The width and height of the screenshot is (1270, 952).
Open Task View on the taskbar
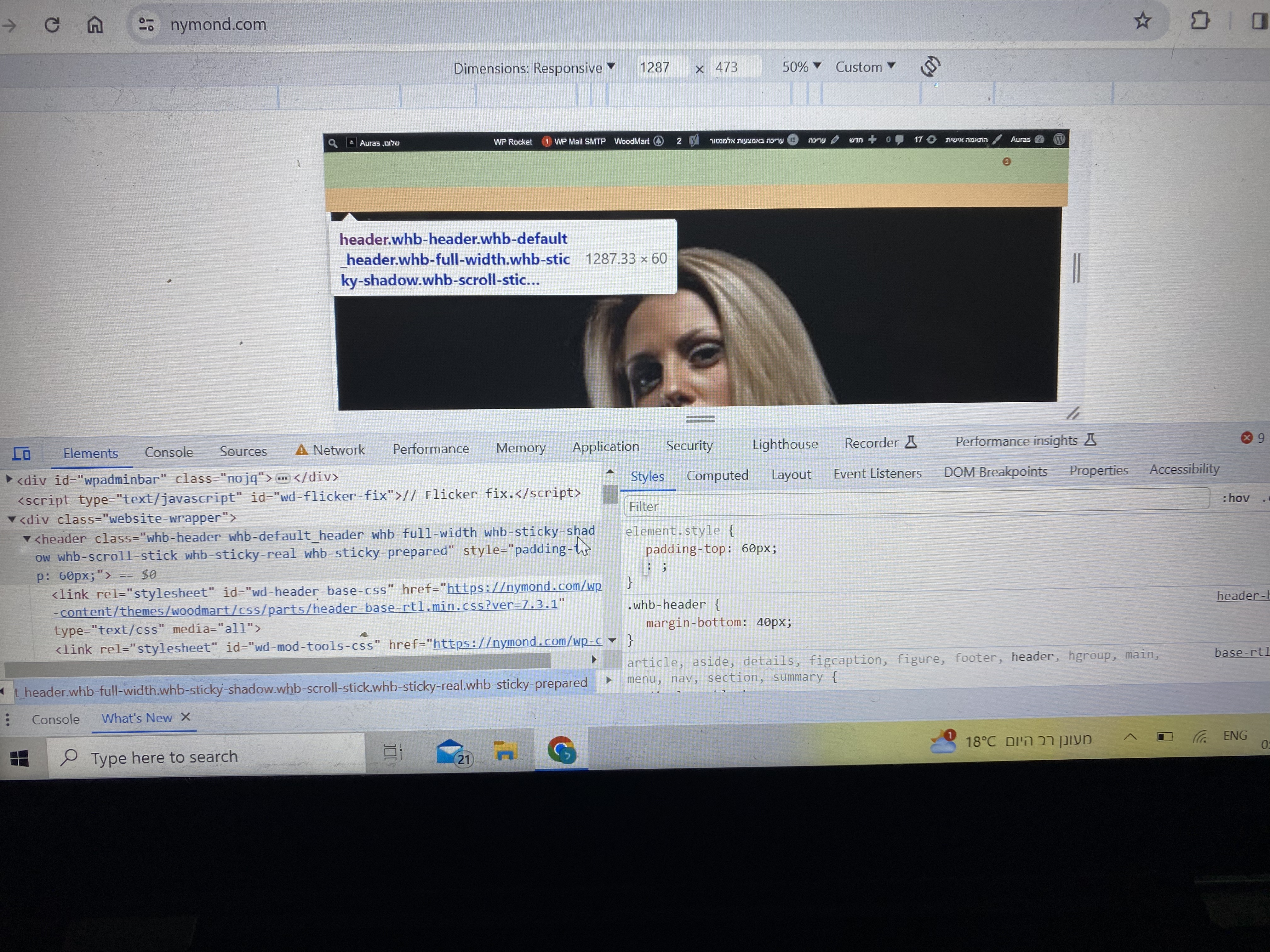(393, 752)
